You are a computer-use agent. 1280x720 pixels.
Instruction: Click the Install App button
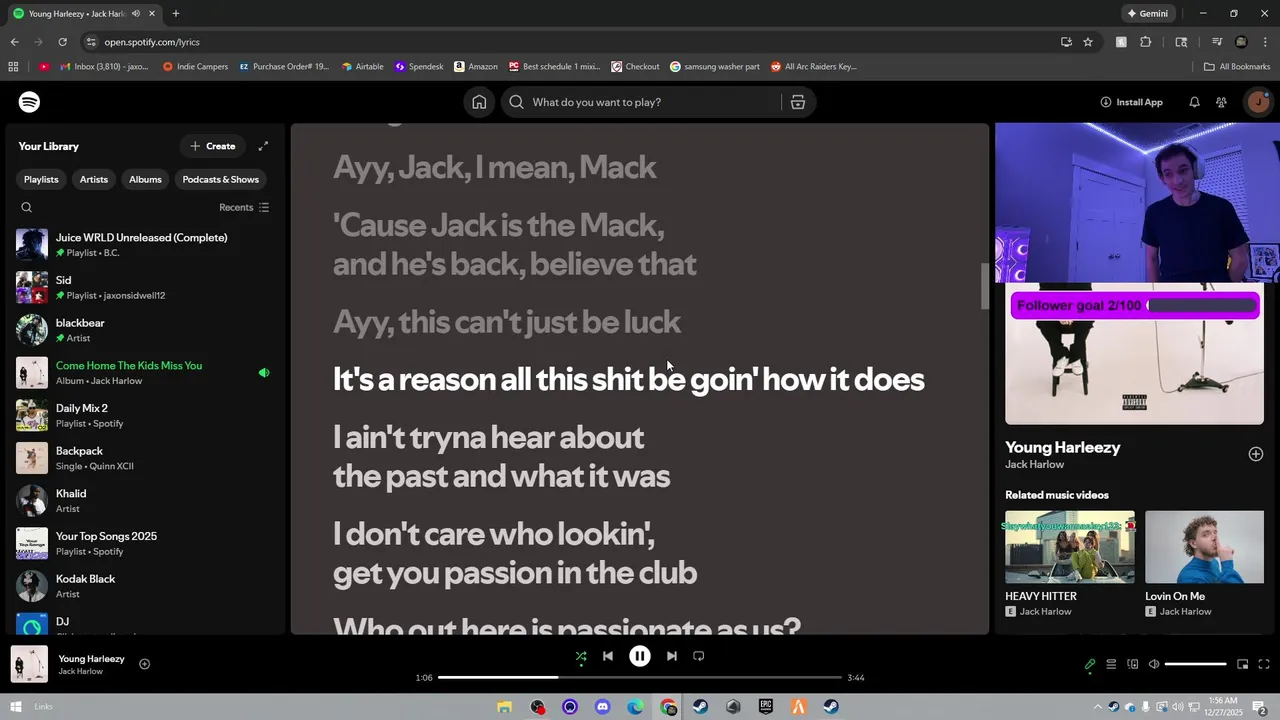click(1131, 102)
